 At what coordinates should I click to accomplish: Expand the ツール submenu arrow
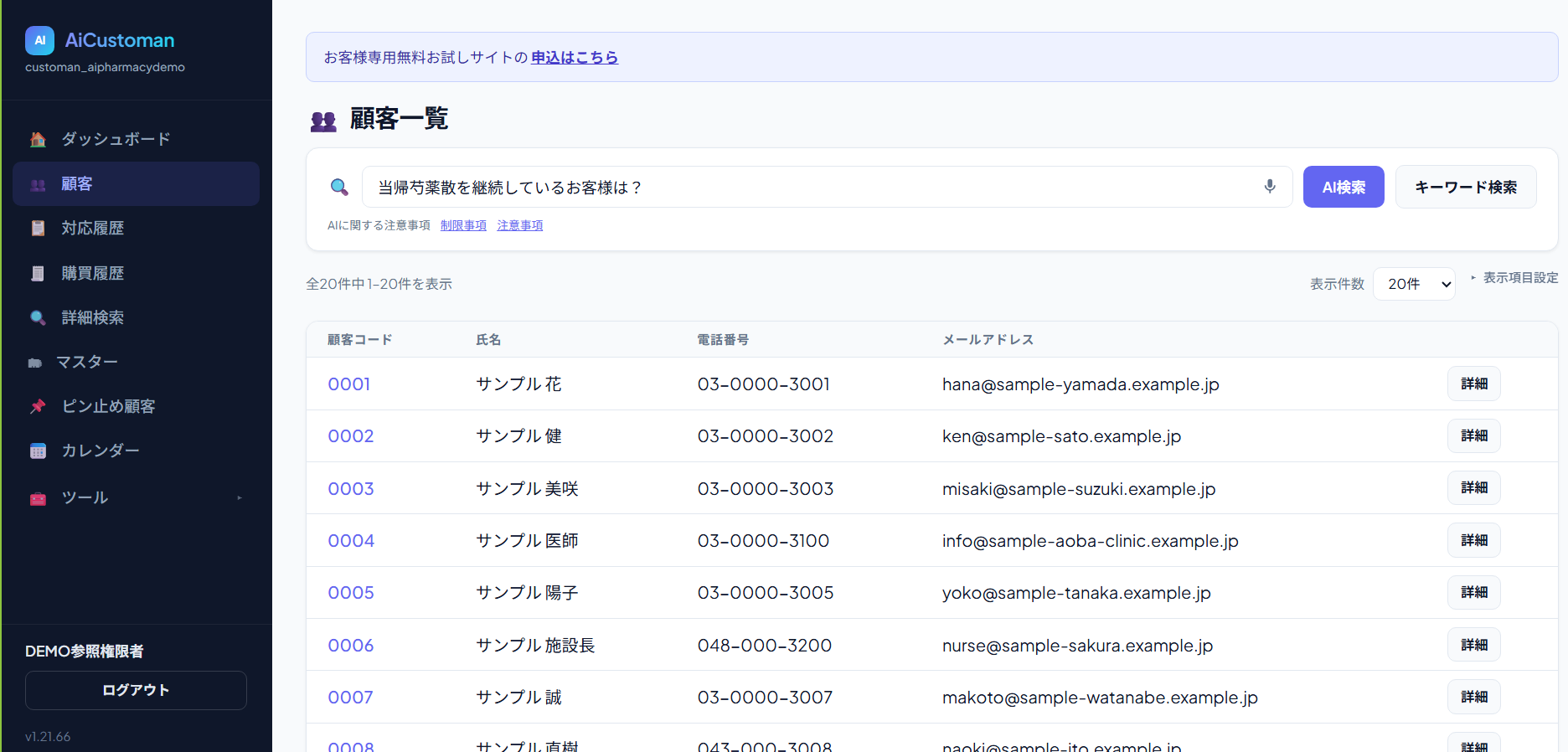click(240, 497)
